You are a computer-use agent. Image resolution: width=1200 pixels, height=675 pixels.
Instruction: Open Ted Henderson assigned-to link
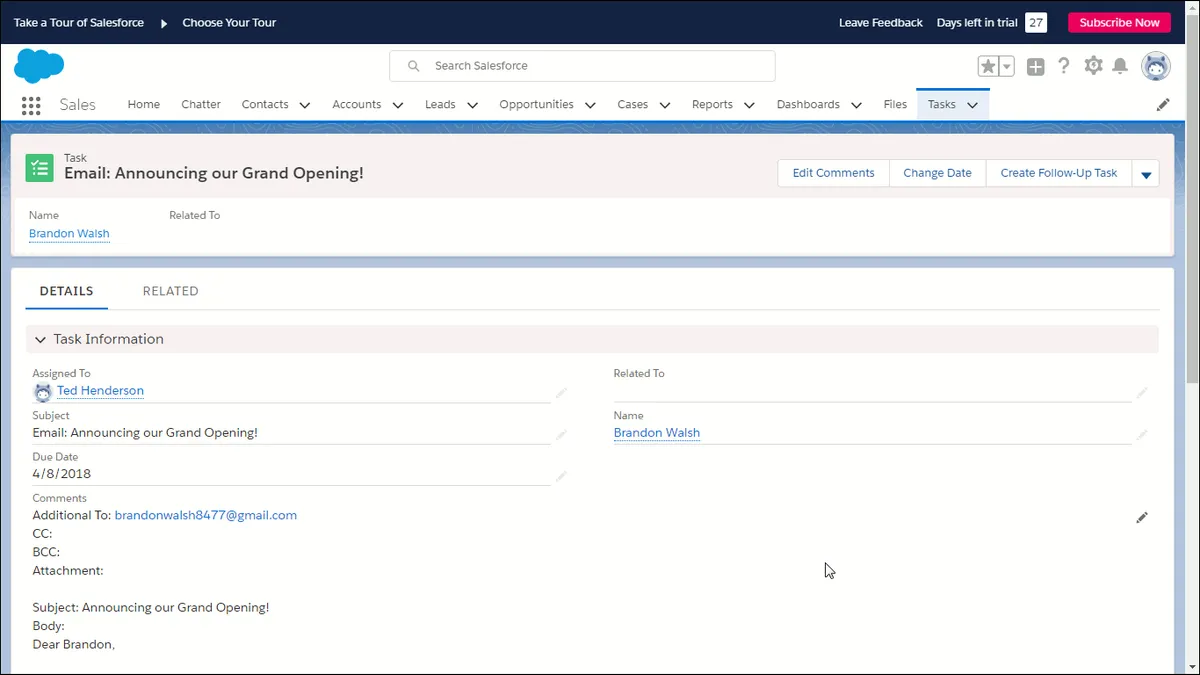(100, 391)
